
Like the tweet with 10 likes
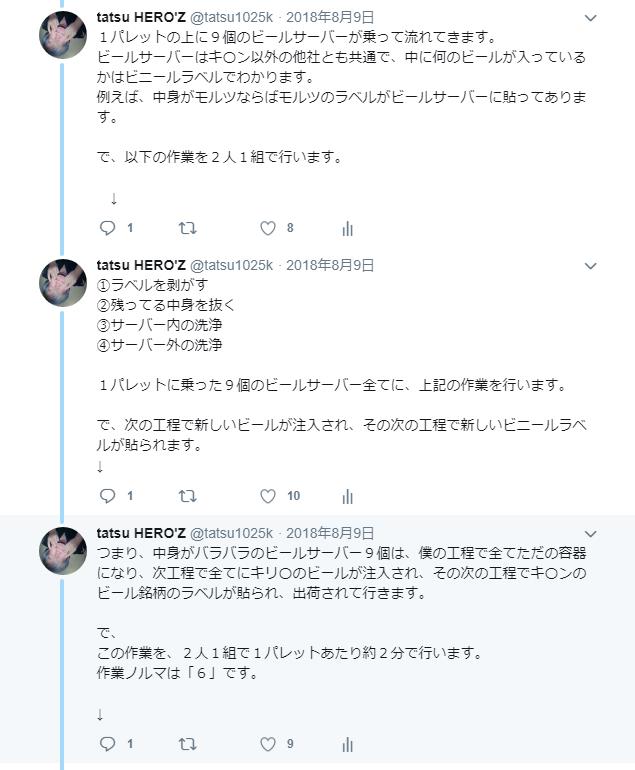(268, 495)
